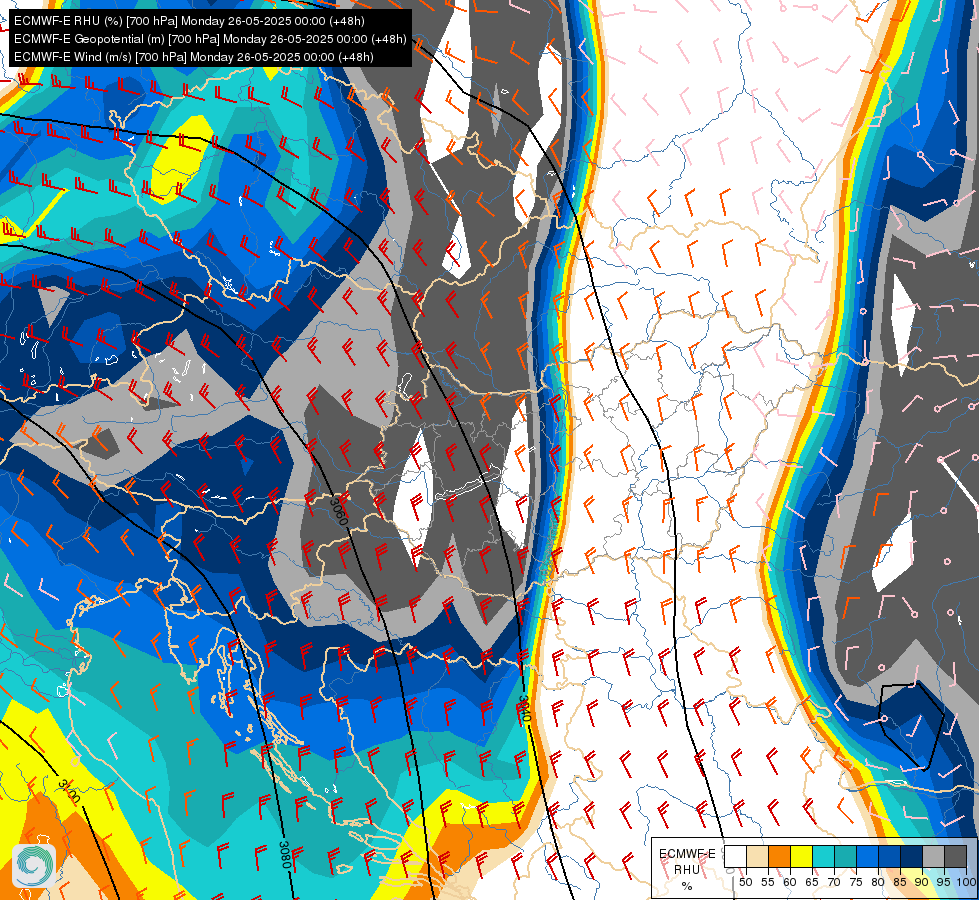Click the 3100 geopotential contour label

tap(69, 791)
